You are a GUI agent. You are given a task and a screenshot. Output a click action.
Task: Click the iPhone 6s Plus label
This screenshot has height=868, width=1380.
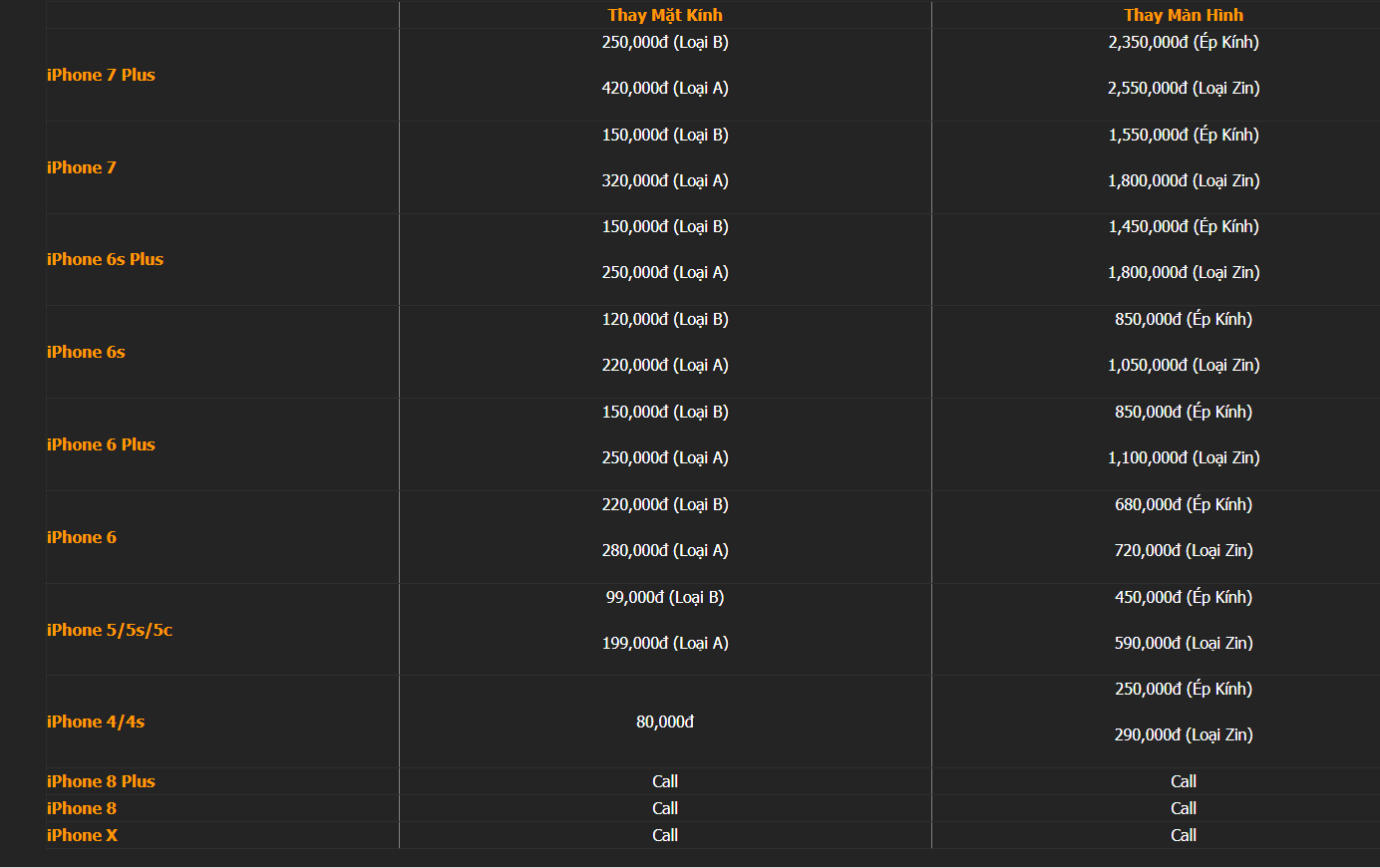(105, 259)
